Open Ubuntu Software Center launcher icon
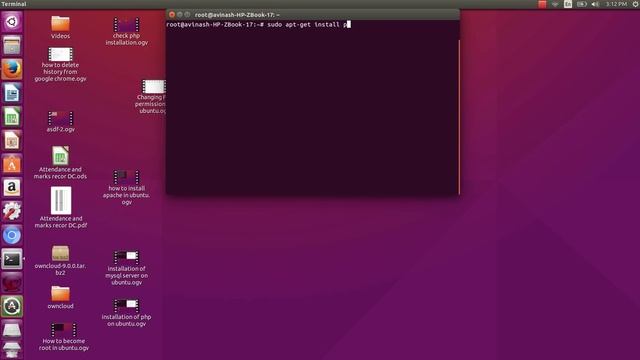Image resolution: width=640 pixels, height=360 pixels. 12,164
